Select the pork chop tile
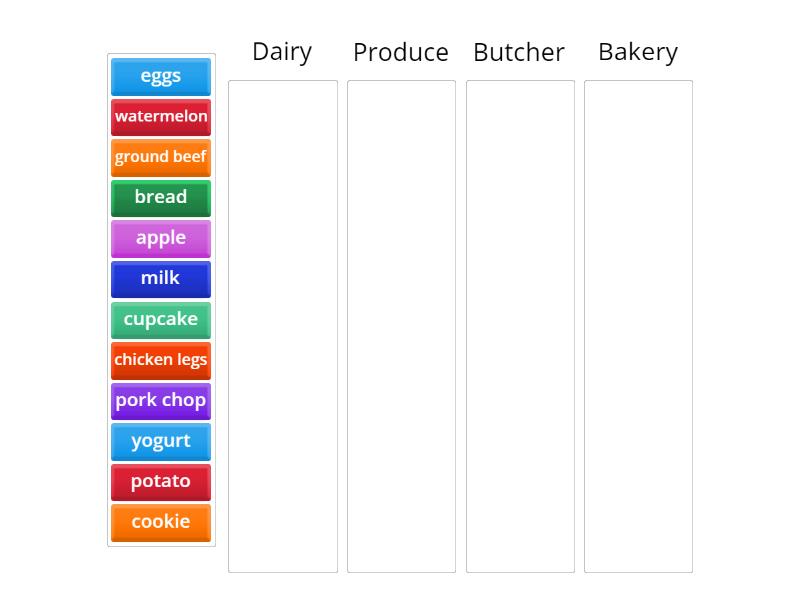Screen dimensions: 800x600 [160, 400]
